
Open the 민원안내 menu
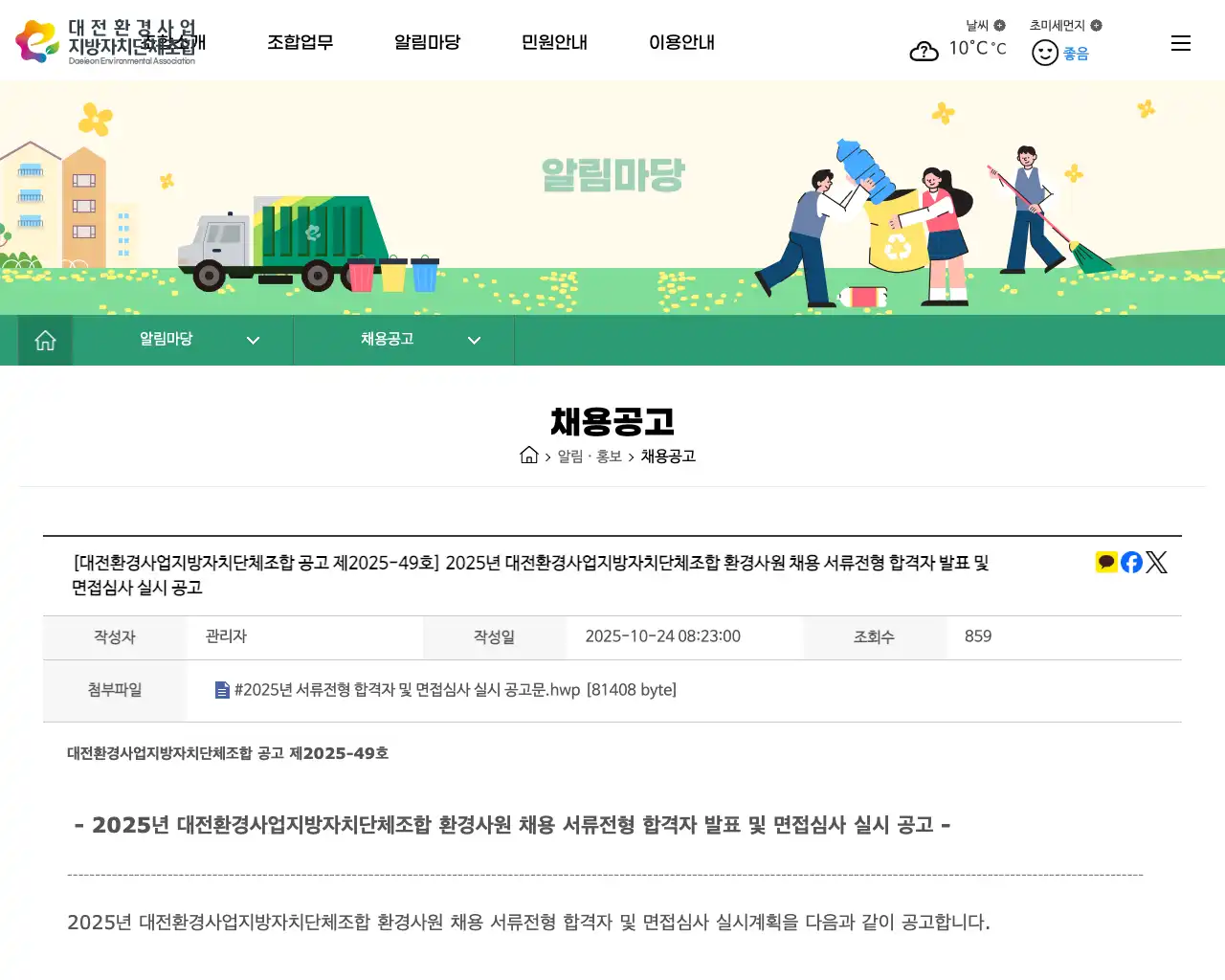[x=554, y=42]
